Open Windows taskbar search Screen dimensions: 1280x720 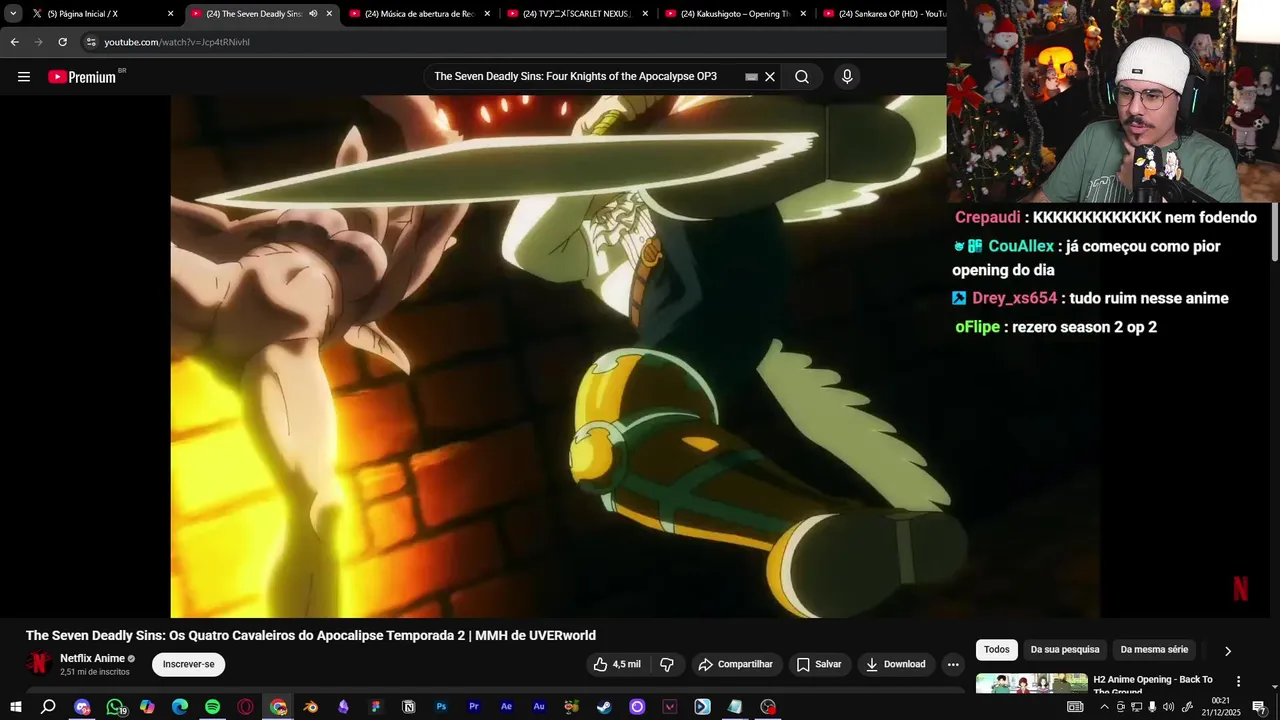48,707
